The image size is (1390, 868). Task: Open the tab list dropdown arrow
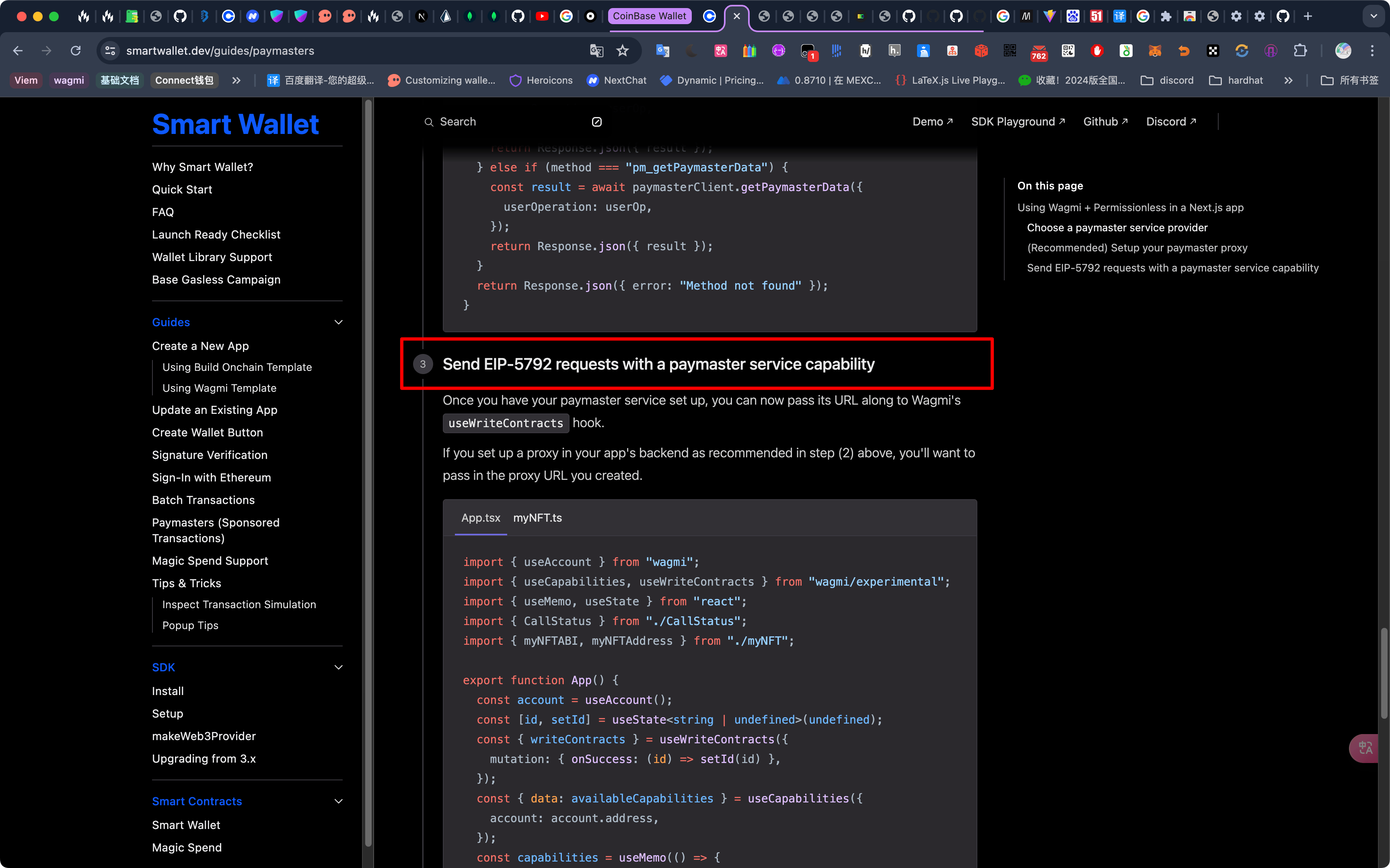[1374, 16]
